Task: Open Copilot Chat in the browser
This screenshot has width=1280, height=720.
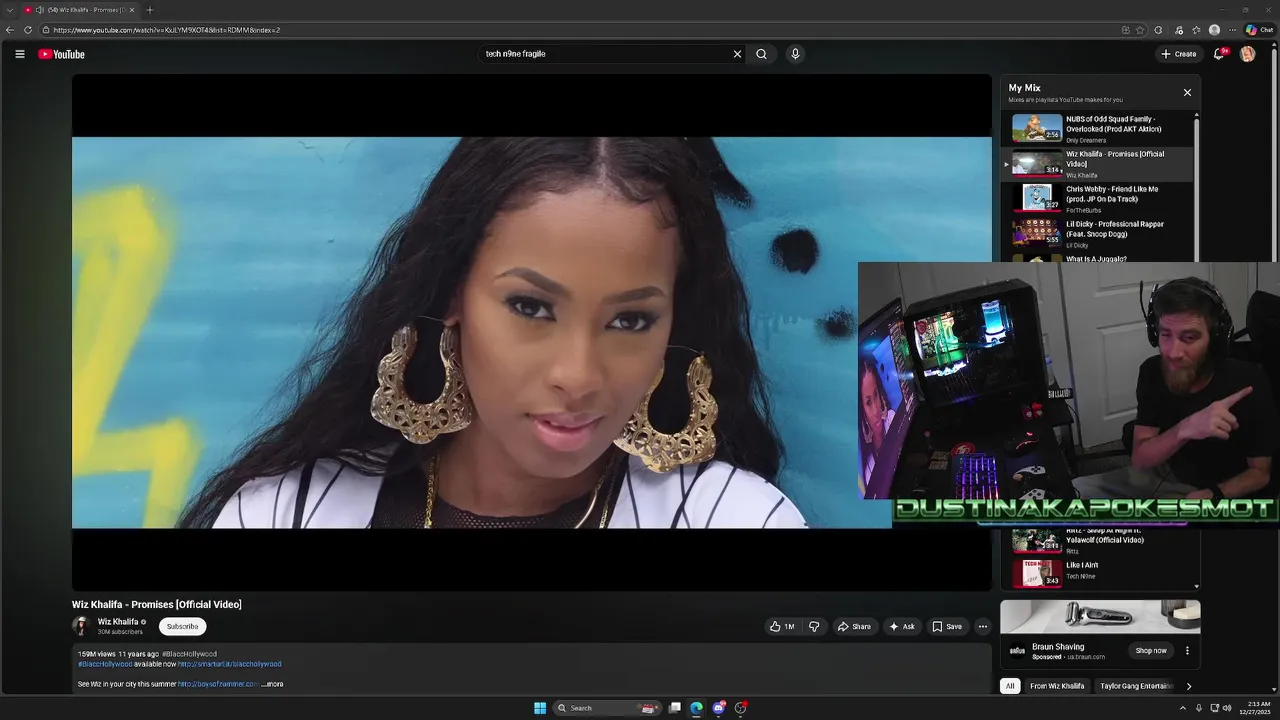Action: click(1259, 30)
